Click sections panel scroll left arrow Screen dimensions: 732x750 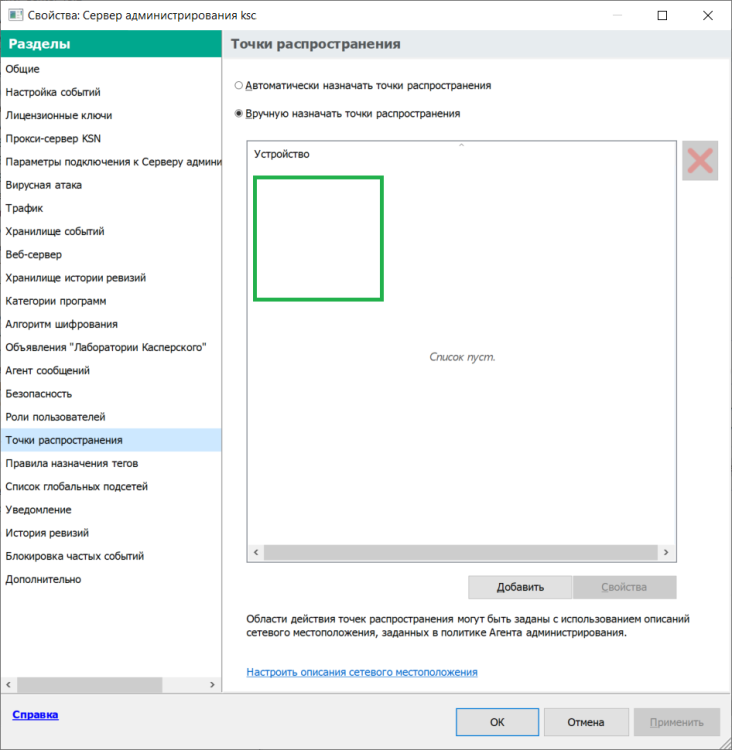pos(9,684)
